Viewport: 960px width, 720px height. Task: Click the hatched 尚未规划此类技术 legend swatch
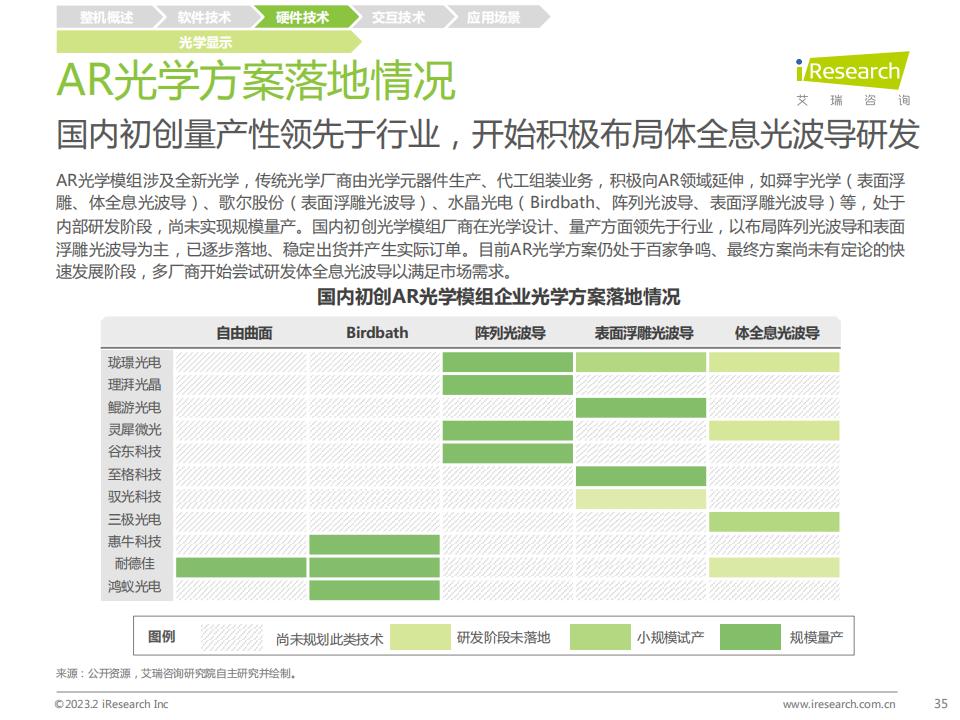[233, 637]
